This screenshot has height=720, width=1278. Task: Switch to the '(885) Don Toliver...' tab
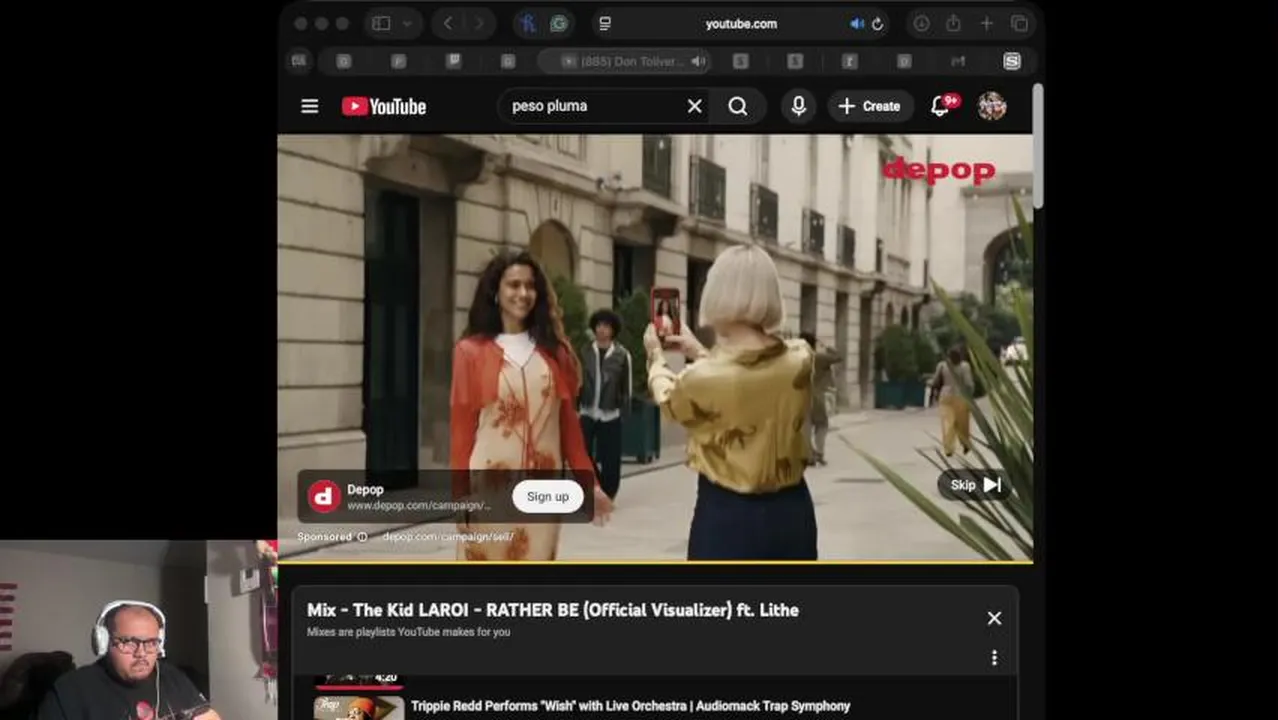pyautogui.click(x=624, y=62)
